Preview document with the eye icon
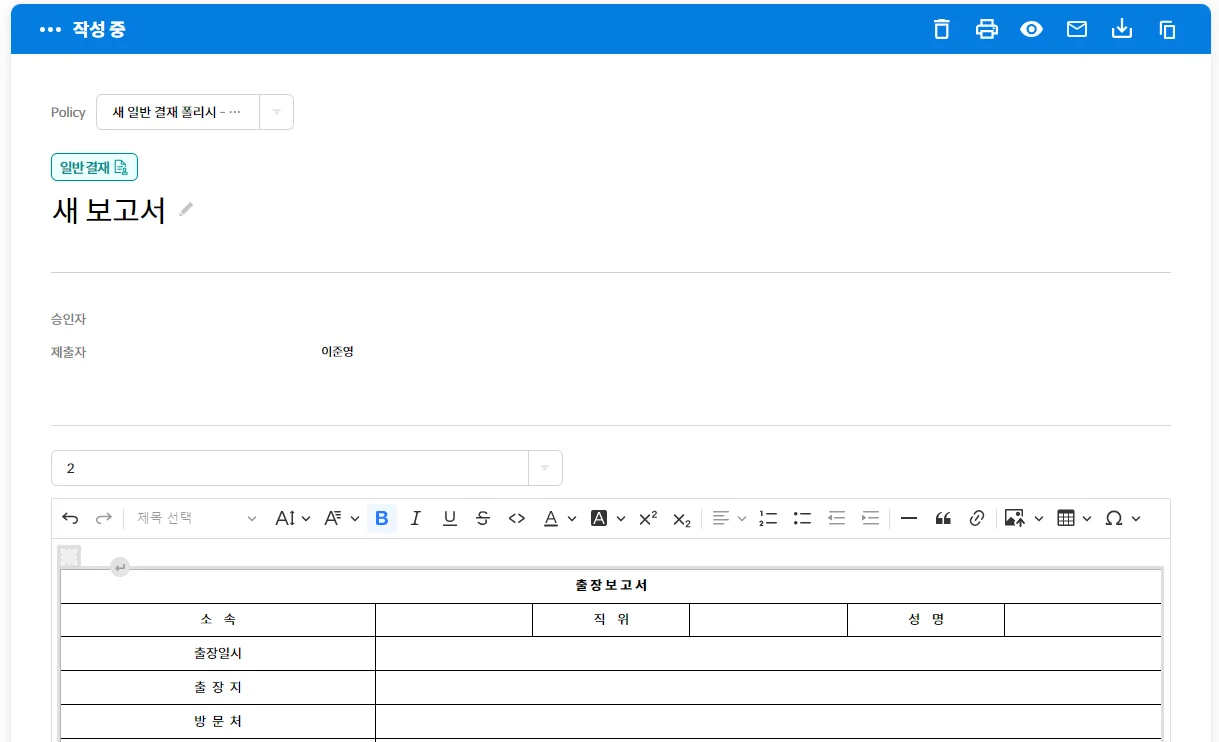 (x=1031, y=29)
